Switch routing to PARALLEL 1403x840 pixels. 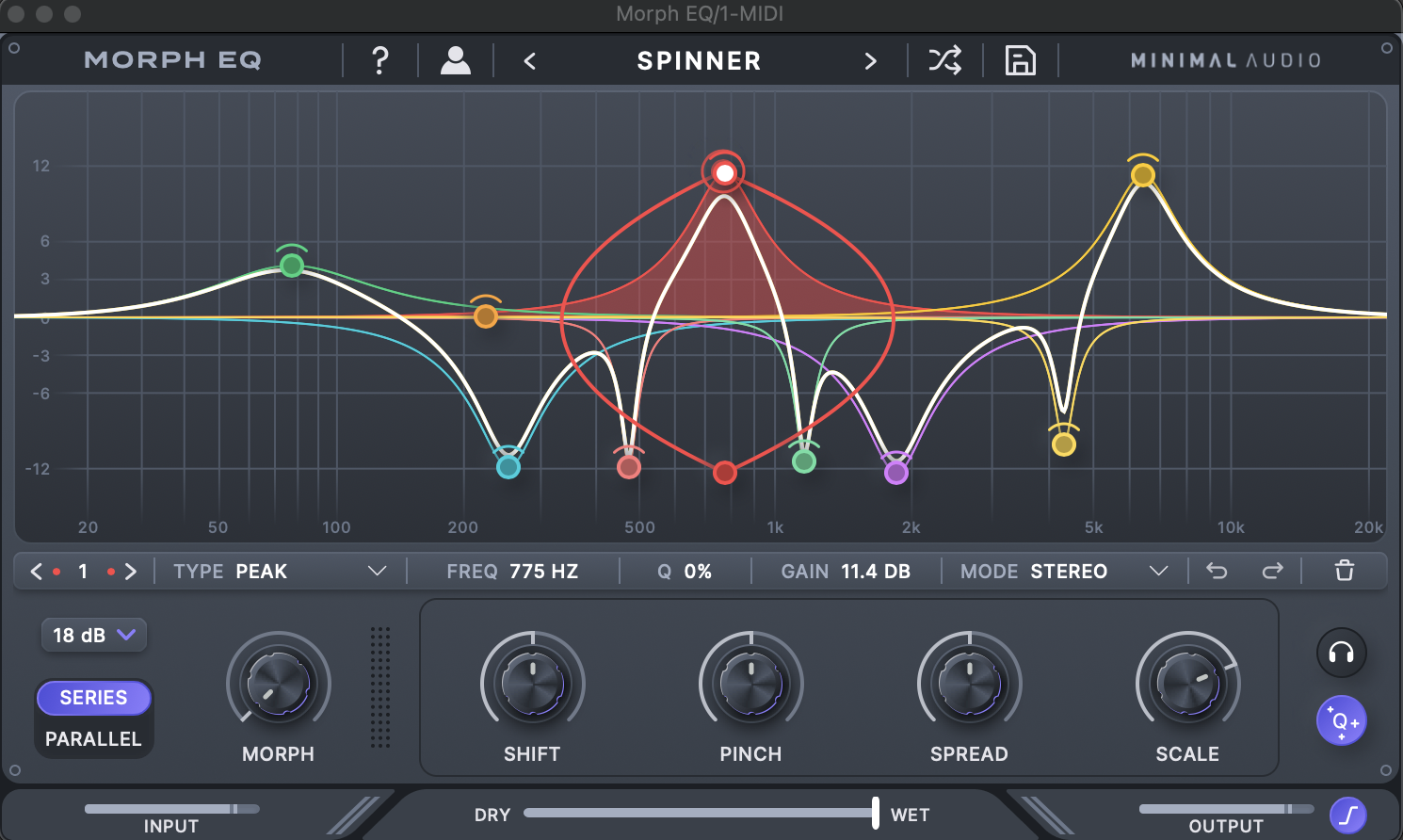93,739
